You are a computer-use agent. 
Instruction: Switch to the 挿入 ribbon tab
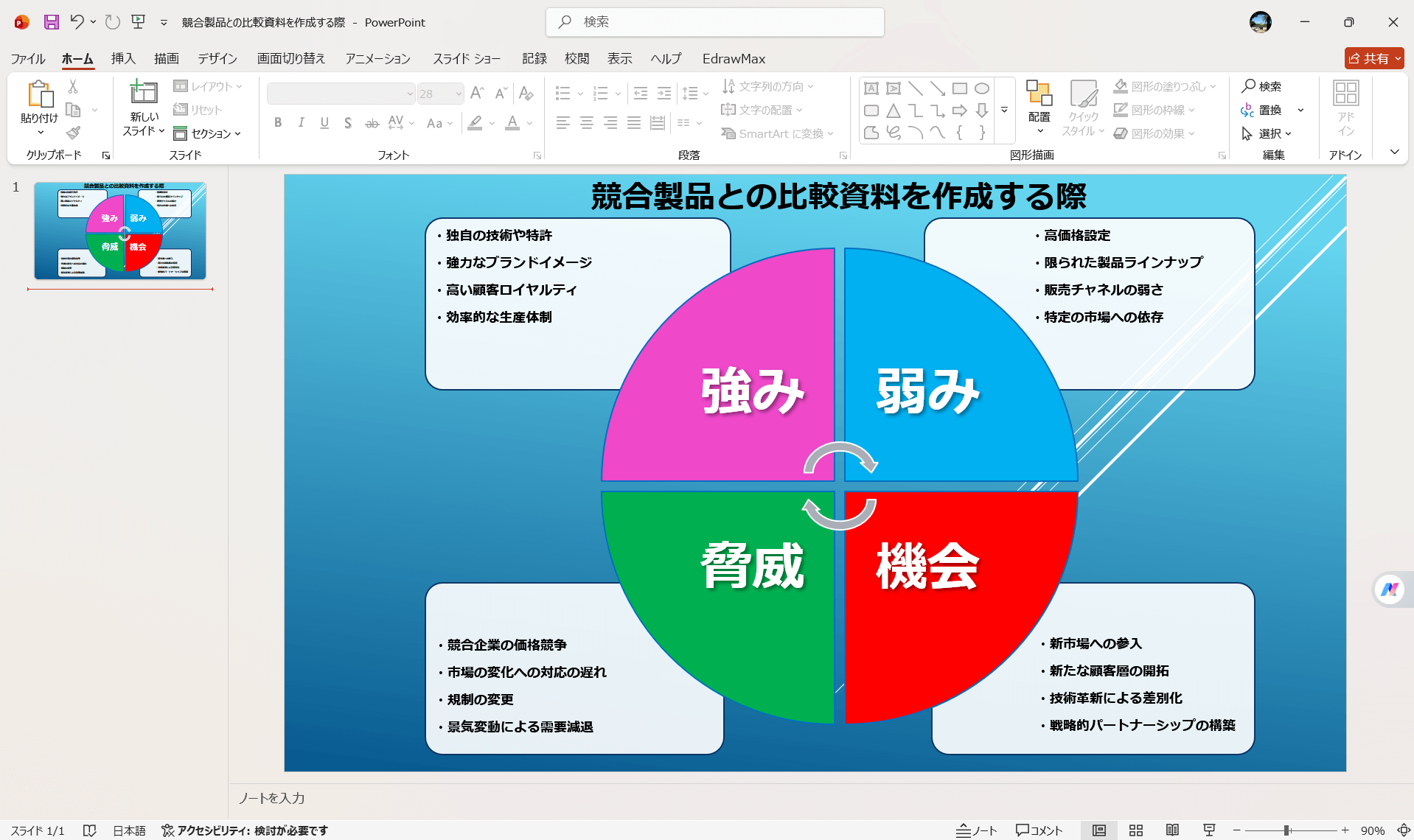[x=122, y=58]
